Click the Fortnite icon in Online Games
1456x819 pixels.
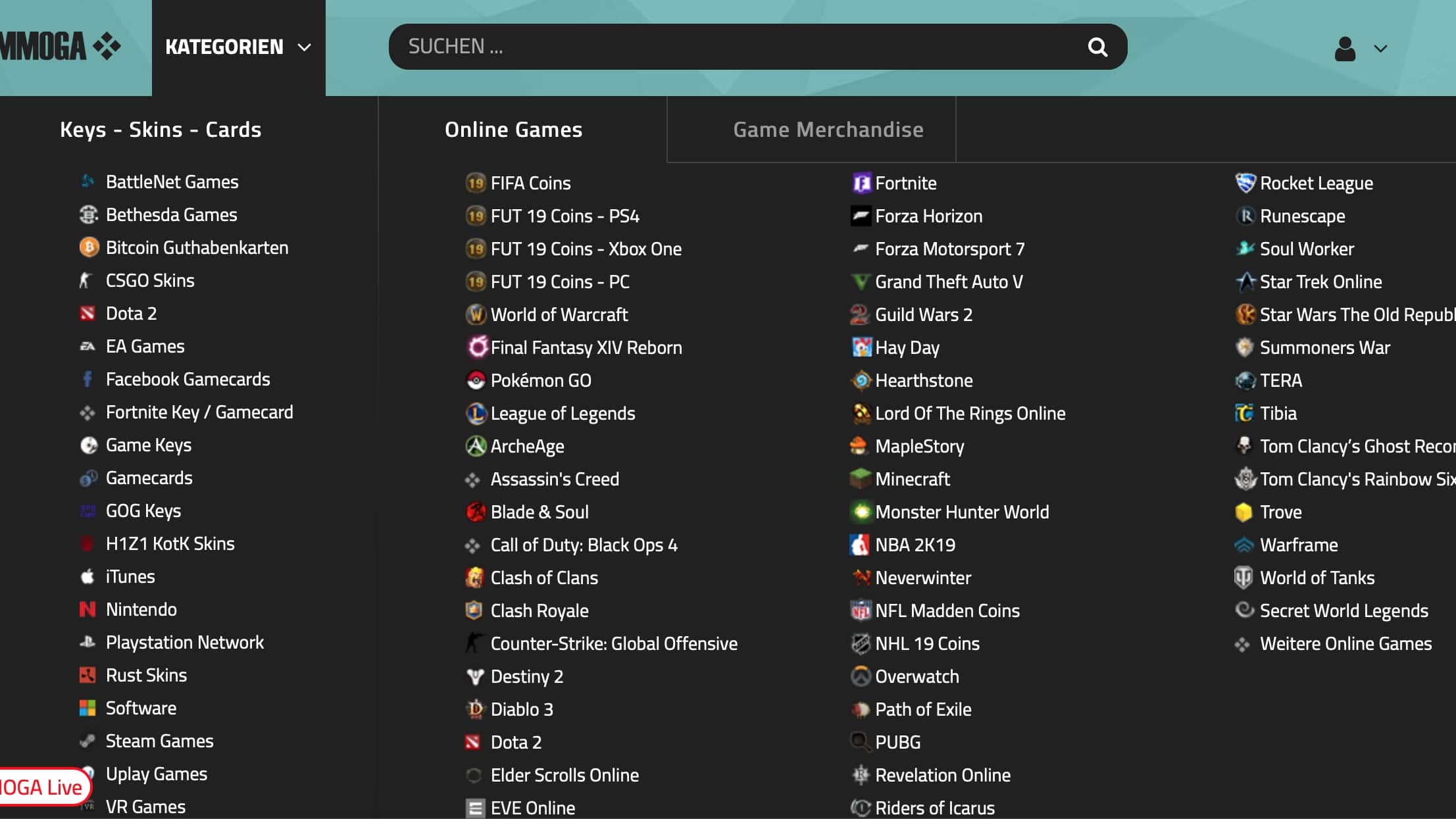(861, 183)
